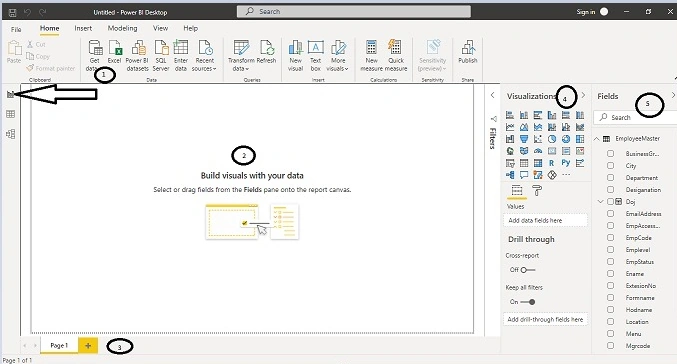Image resolution: width=677 pixels, height=364 pixels.
Task: Turn on the Cross-report toggle
Action: click(528, 270)
